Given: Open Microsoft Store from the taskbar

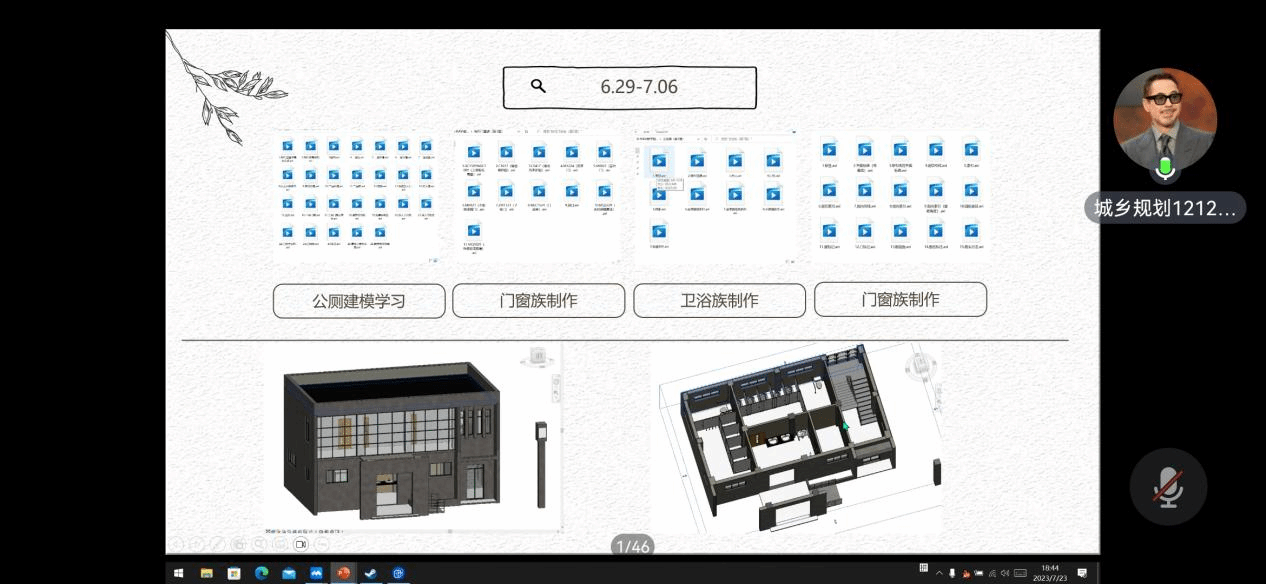Looking at the screenshot, I should coord(235,573).
